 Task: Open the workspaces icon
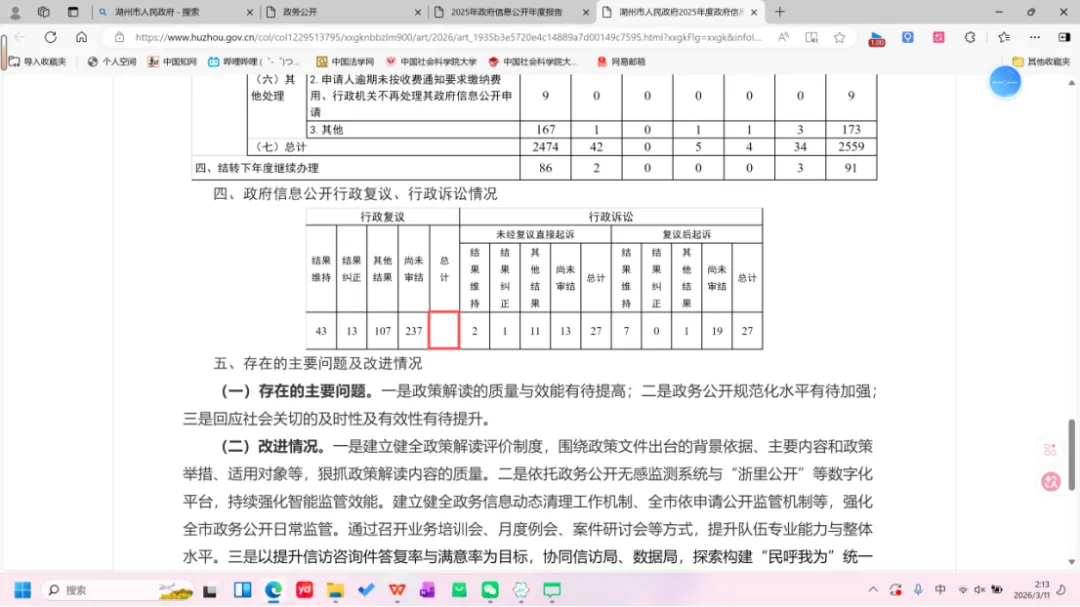(43, 12)
